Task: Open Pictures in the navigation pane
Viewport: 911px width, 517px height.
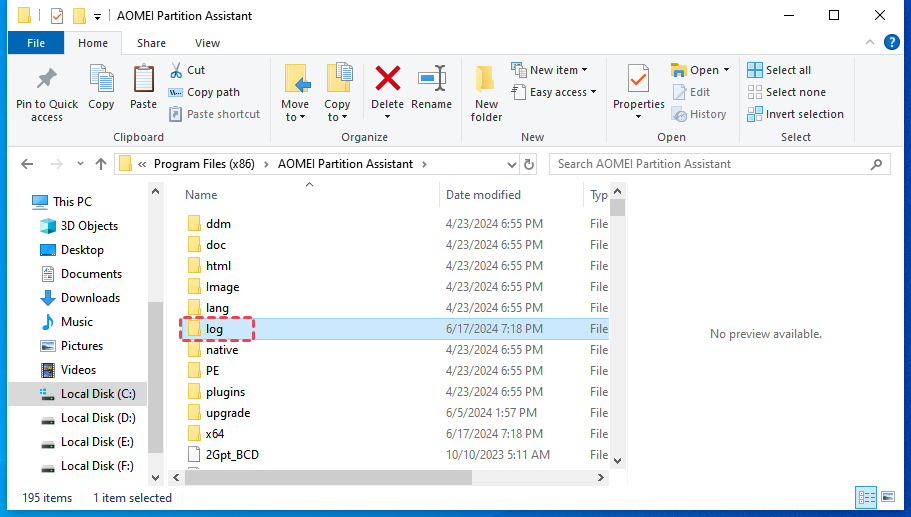Action: coord(71,346)
